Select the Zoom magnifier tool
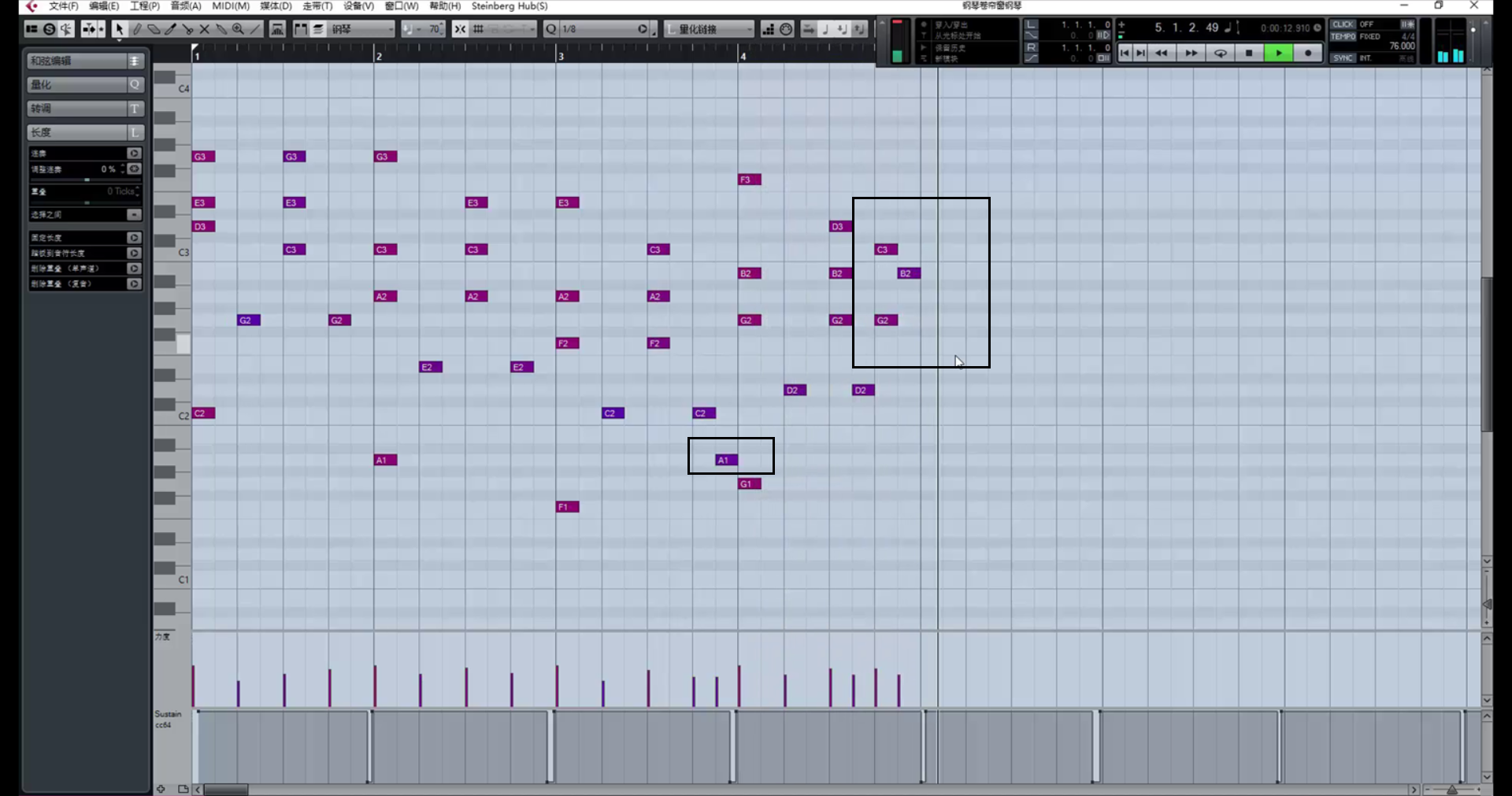 238,29
